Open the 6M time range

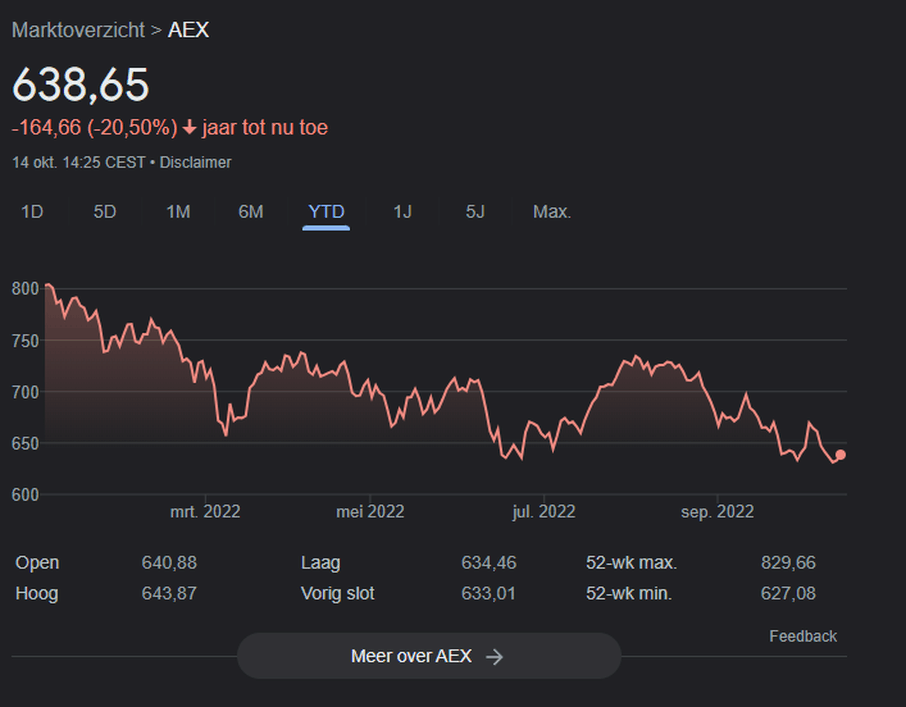251,212
